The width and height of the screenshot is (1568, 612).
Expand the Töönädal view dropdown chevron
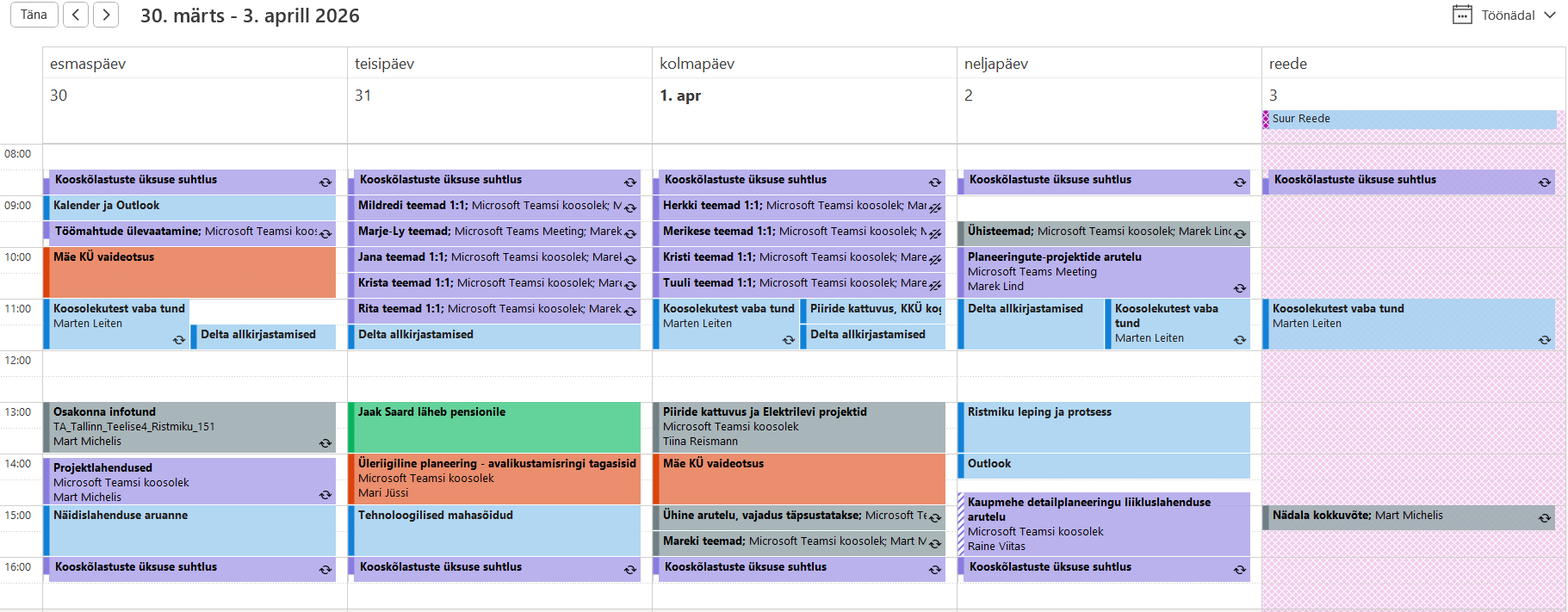[1550, 15]
